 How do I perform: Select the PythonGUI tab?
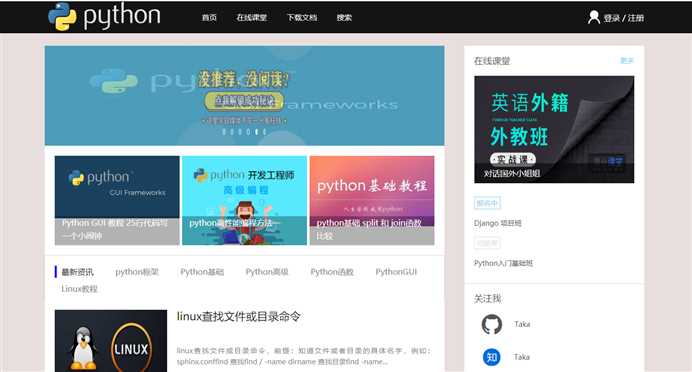coord(396,272)
